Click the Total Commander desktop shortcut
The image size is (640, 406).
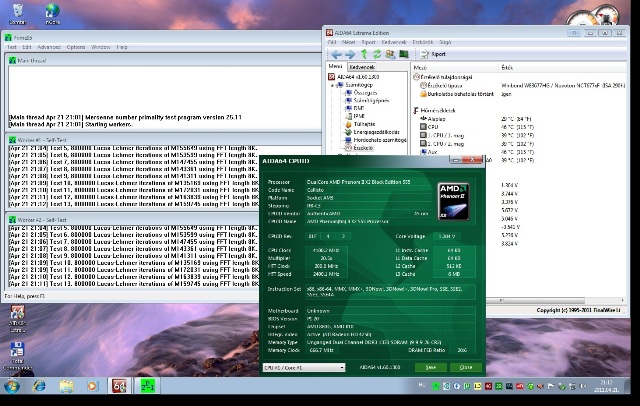pyautogui.click(x=17, y=356)
